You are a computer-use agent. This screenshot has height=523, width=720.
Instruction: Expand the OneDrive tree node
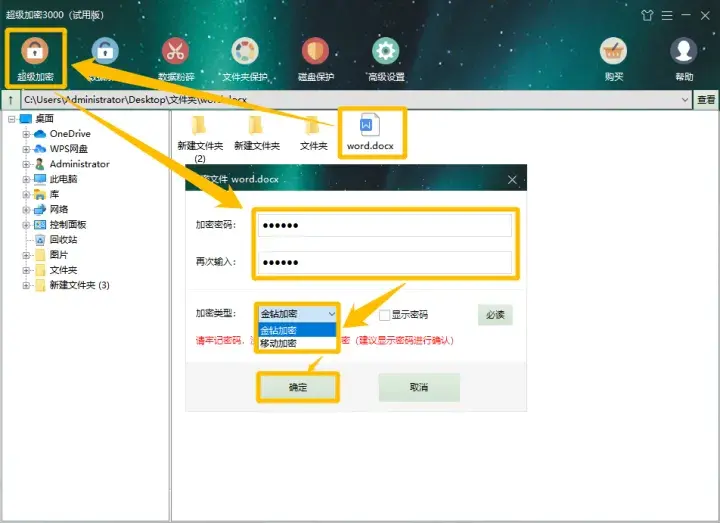(x=26, y=134)
